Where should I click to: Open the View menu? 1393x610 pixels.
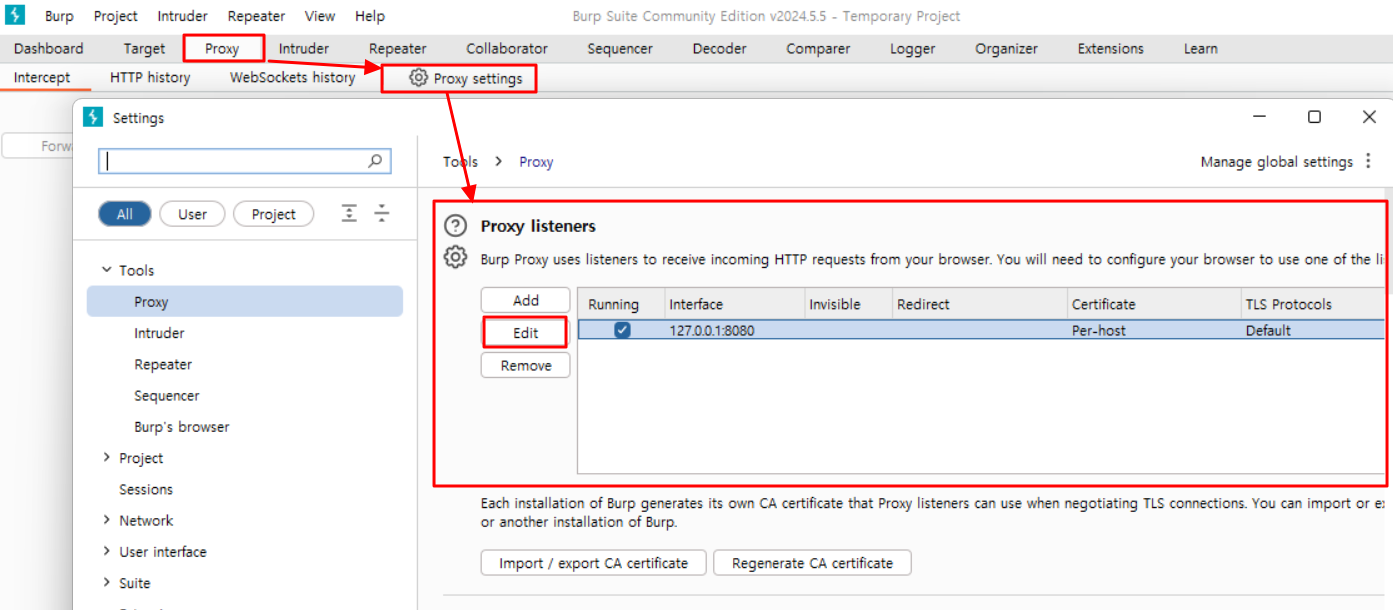tap(320, 16)
